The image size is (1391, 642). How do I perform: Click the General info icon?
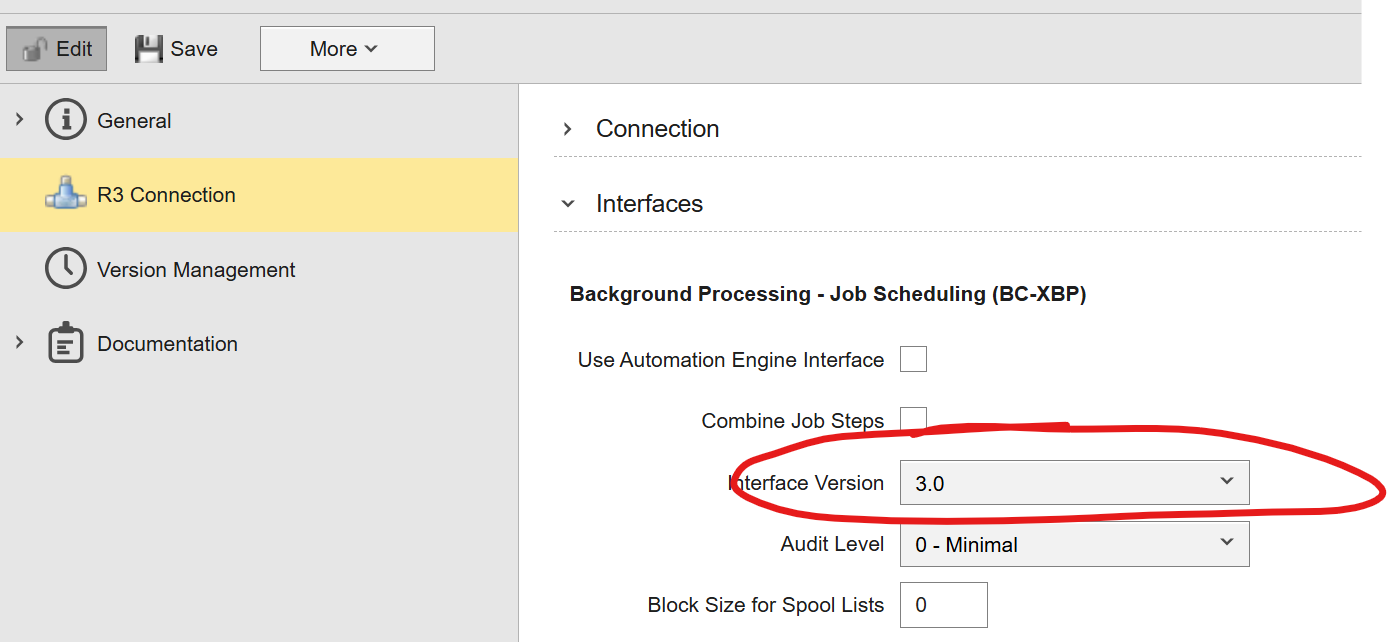(x=66, y=121)
